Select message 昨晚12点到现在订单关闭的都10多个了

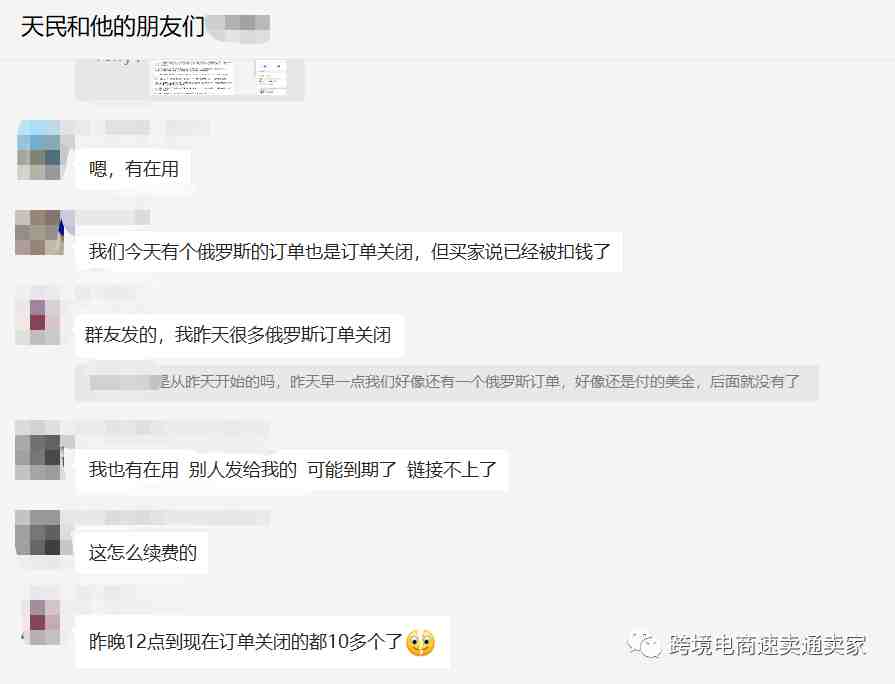tap(263, 642)
